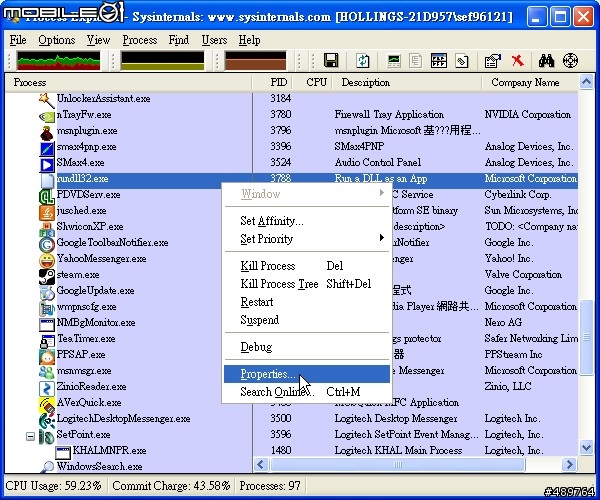Viewport: 600px width, 500px height.
Task: Open the Options menu
Action: (57, 40)
